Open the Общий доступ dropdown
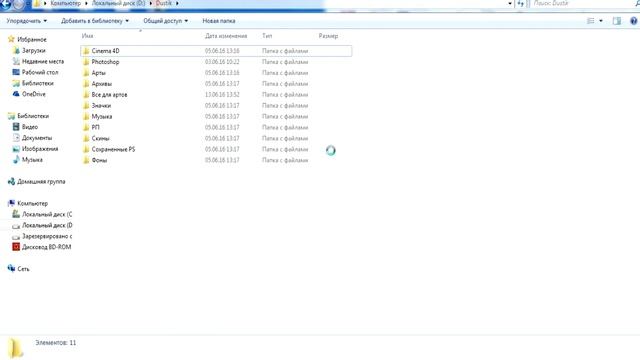 [165, 21]
